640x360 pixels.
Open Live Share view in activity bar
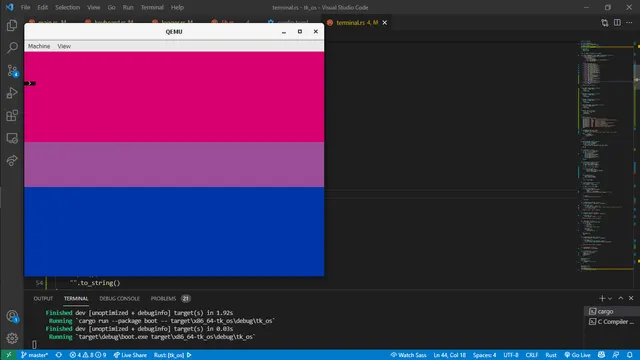pos(12,160)
